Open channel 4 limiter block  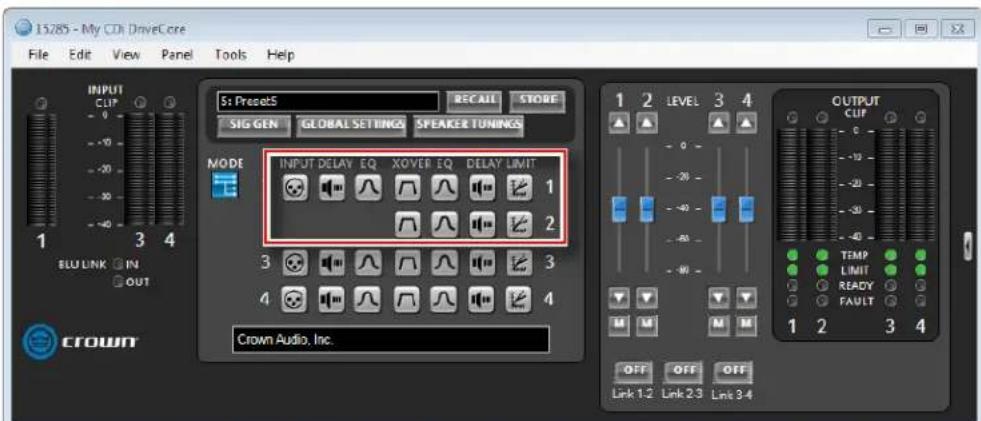pyautogui.click(x=519, y=299)
